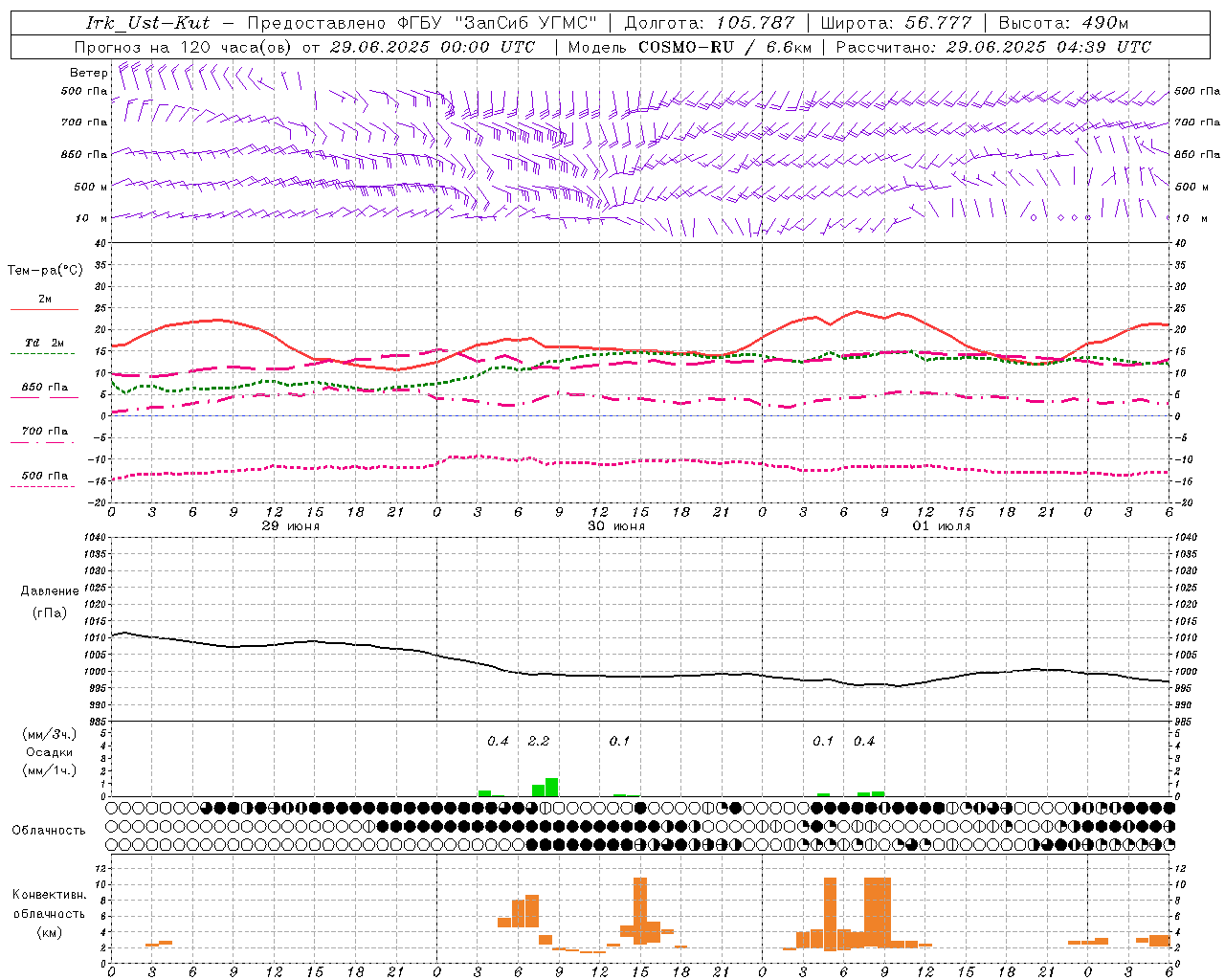Screen dimensions: 1225x980
Task: Click the 1040 value on left pressure axis
Action: pos(94,537)
